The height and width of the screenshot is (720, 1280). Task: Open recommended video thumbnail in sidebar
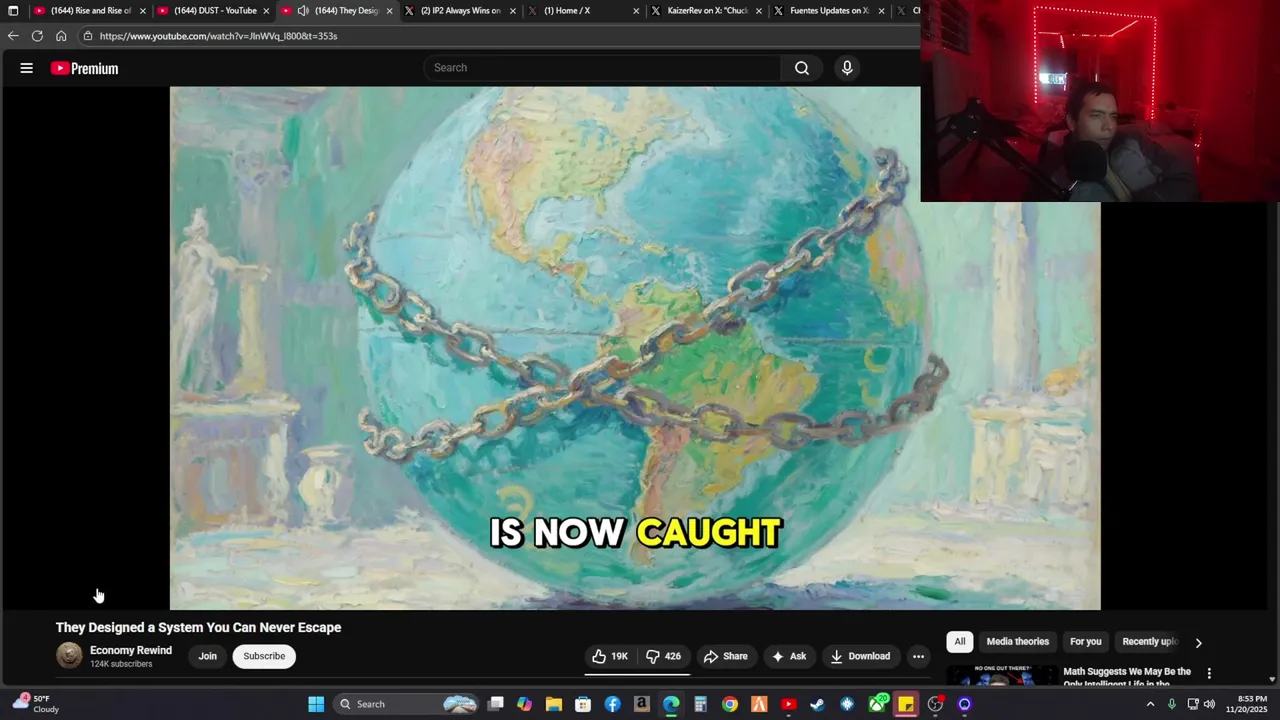[1002, 676]
